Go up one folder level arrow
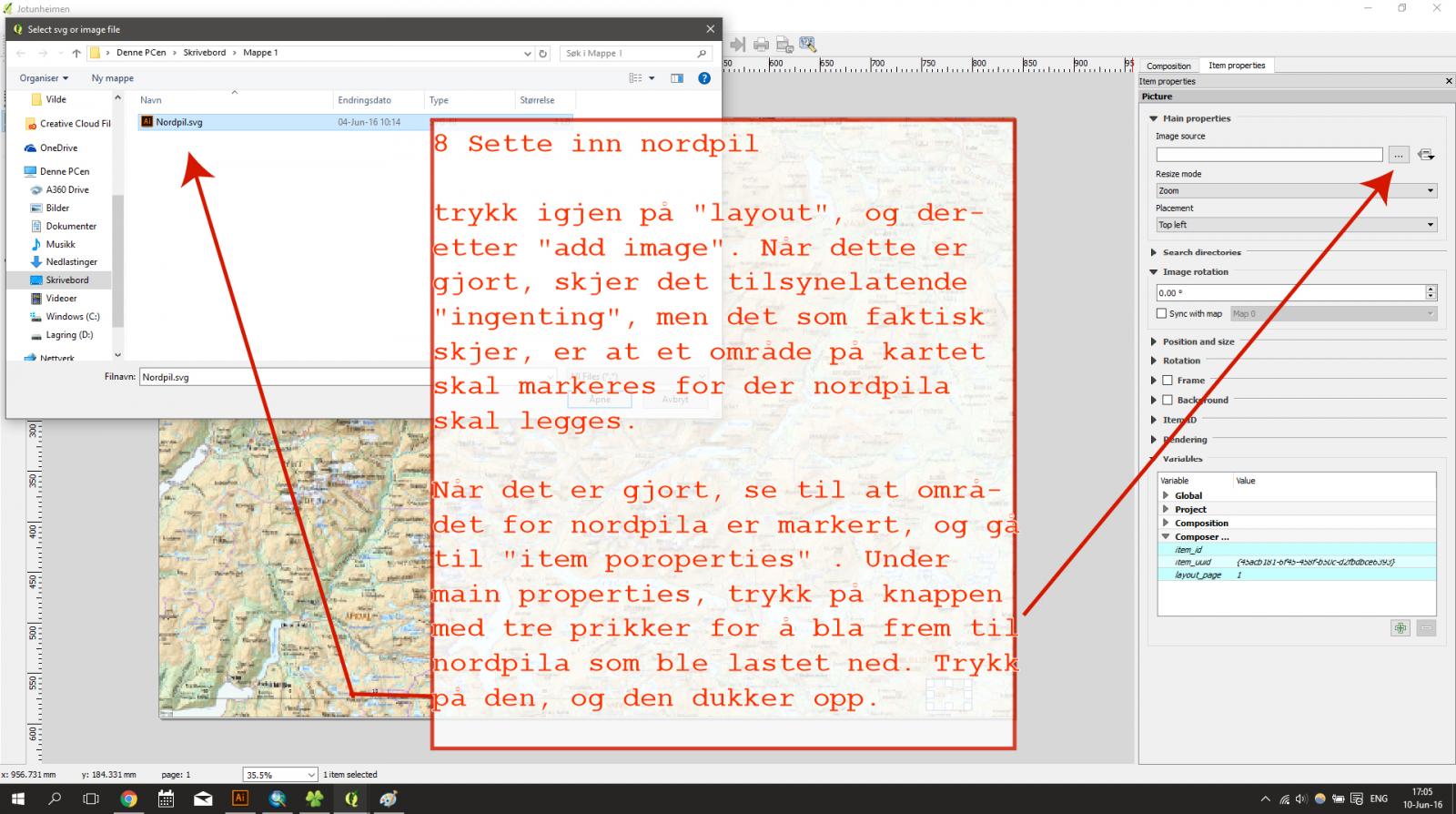Screen dimensions: 1456x814 tap(76, 54)
